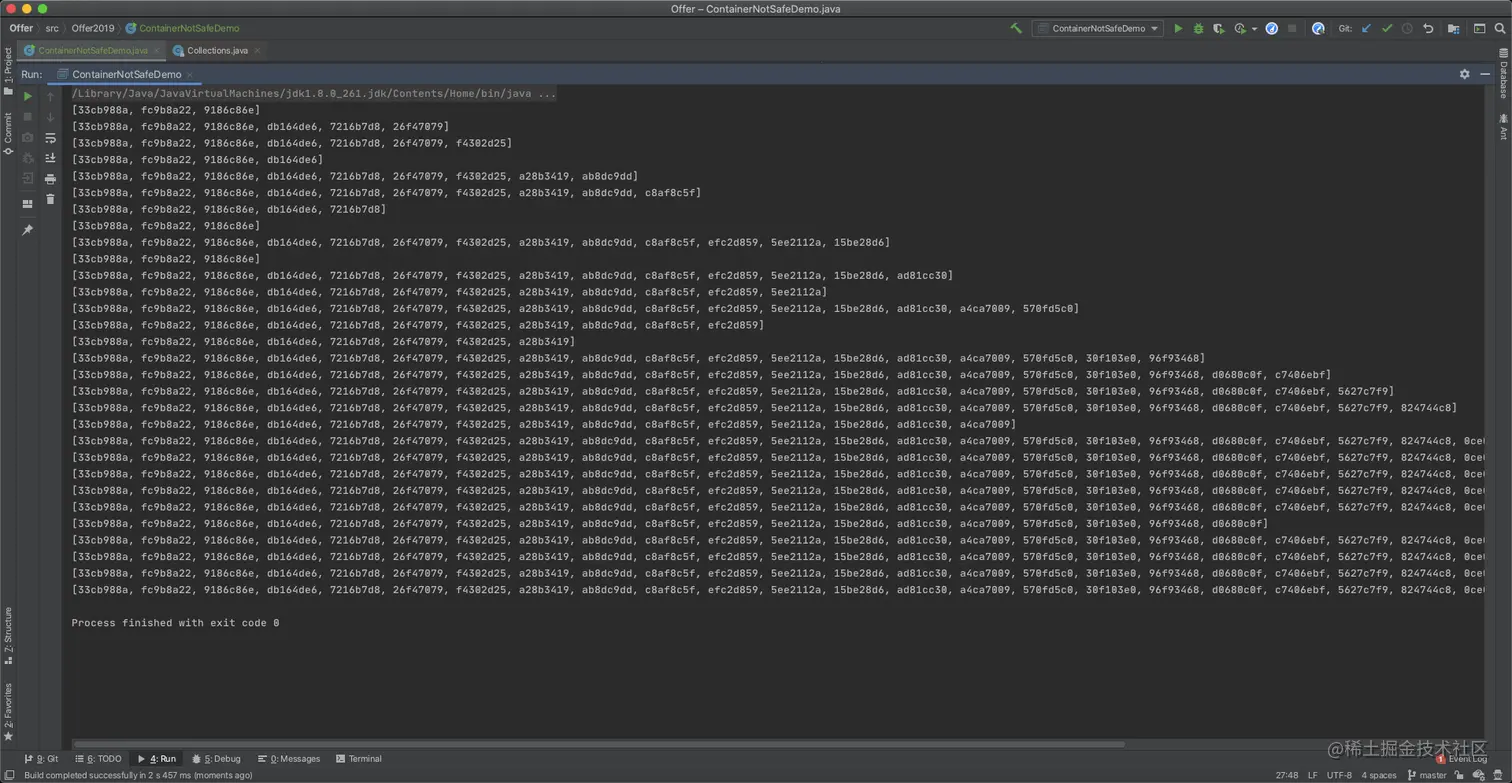
Task: Click the Restore Layout icon in the Run panel
Action: 28,203
